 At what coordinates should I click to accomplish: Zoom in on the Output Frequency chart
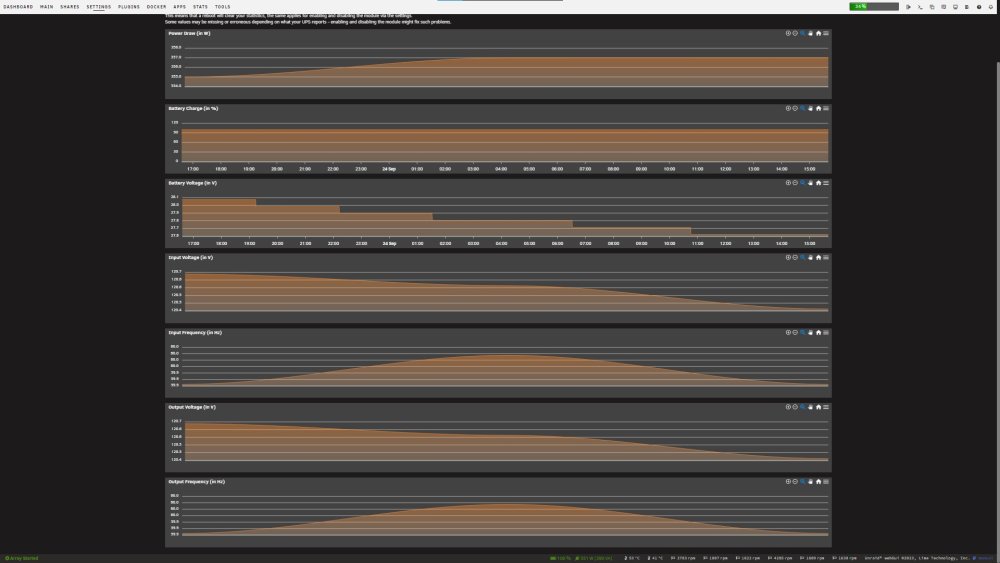pyautogui.click(x=788, y=481)
